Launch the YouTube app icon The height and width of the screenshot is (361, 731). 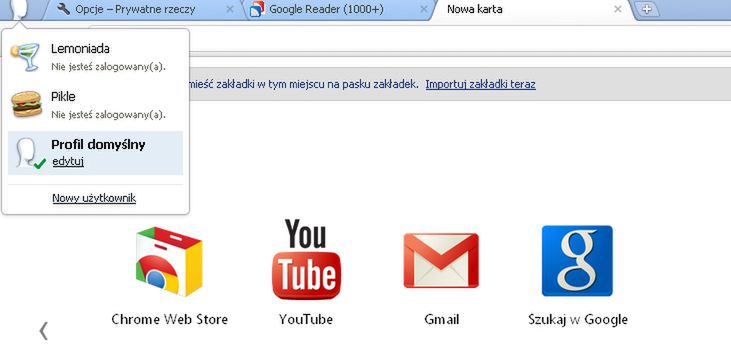tap(306, 259)
